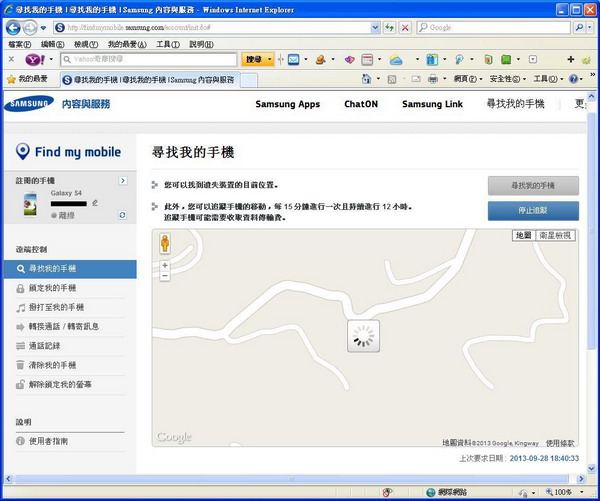Open the address bar URL dropdown
The height and width of the screenshot is (501, 600).
point(375,28)
